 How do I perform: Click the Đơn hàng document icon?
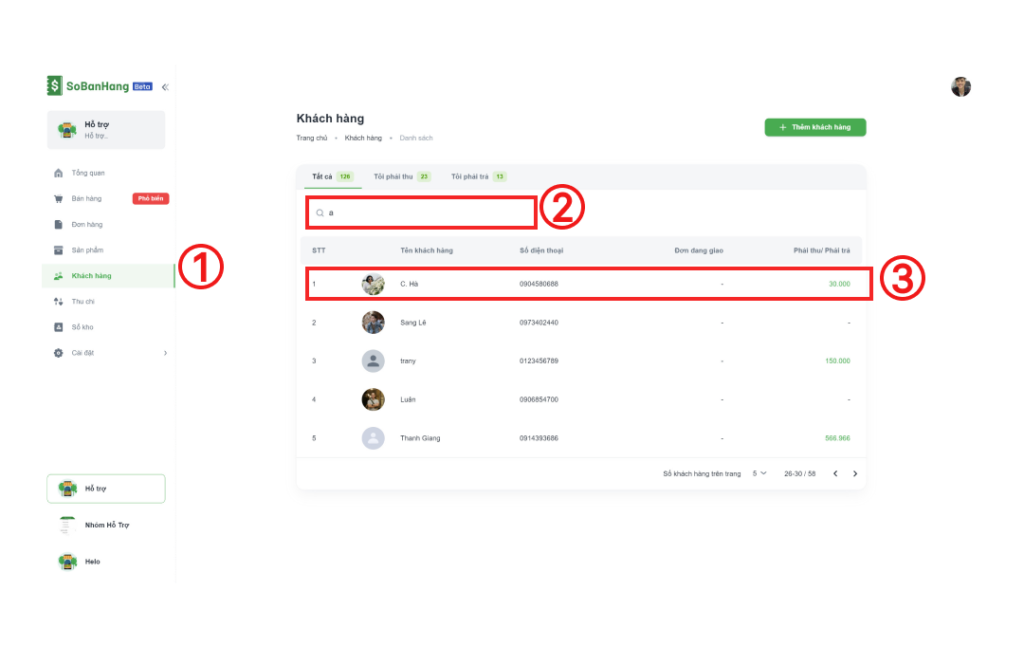click(59, 224)
